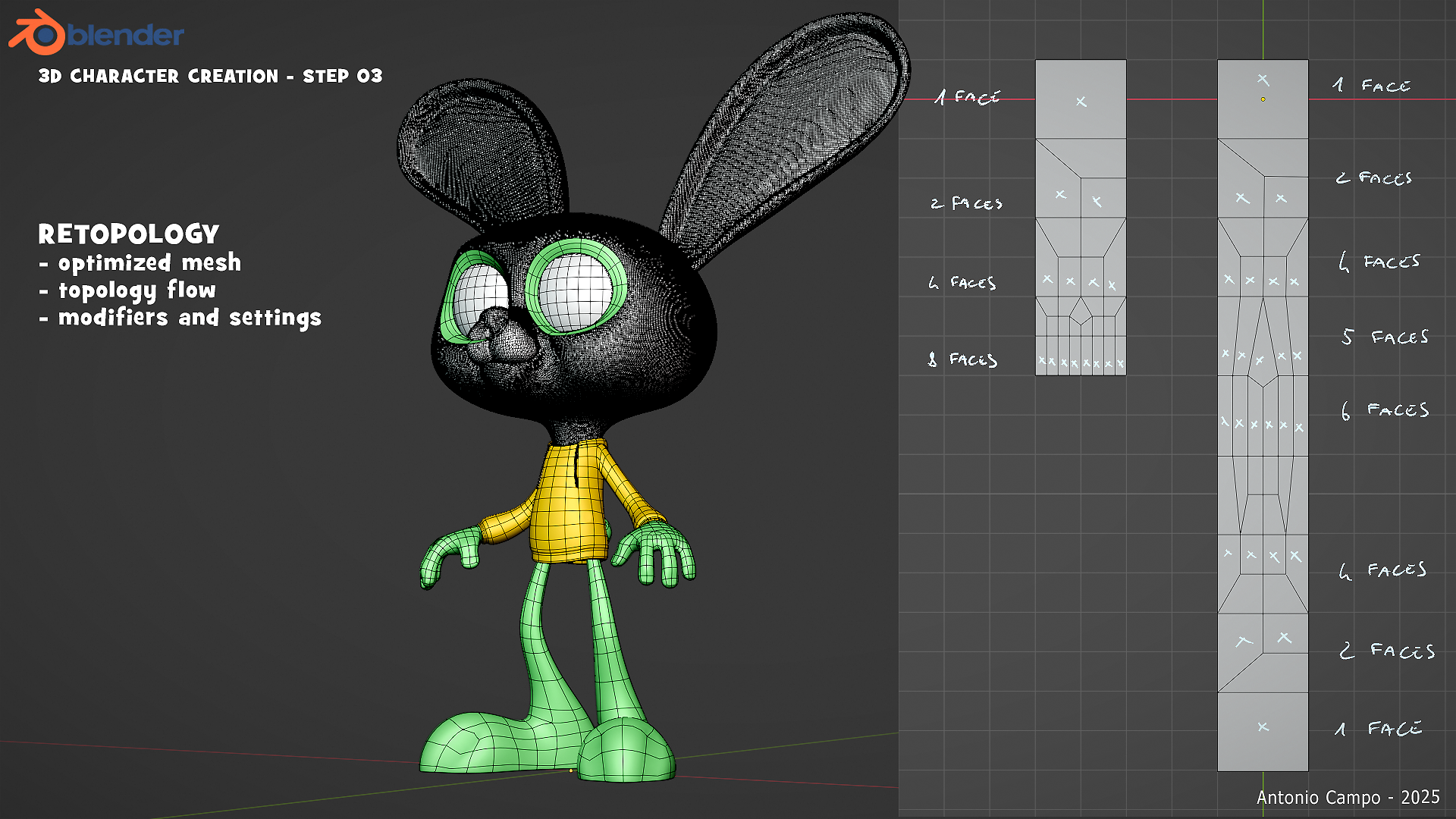The height and width of the screenshot is (819, 1456).
Task: Click the handwritten '5 FACES' label
Action: [1385, 337]
